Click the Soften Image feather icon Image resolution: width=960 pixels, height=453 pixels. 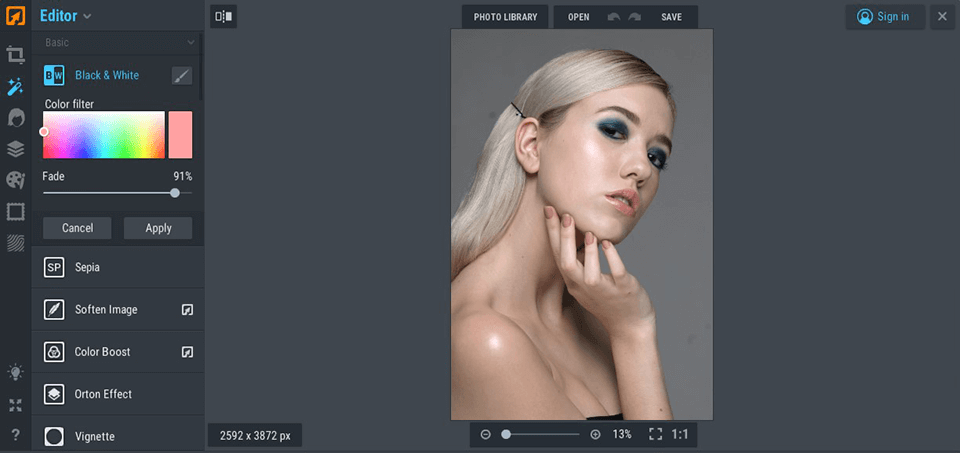click(54, 310)
